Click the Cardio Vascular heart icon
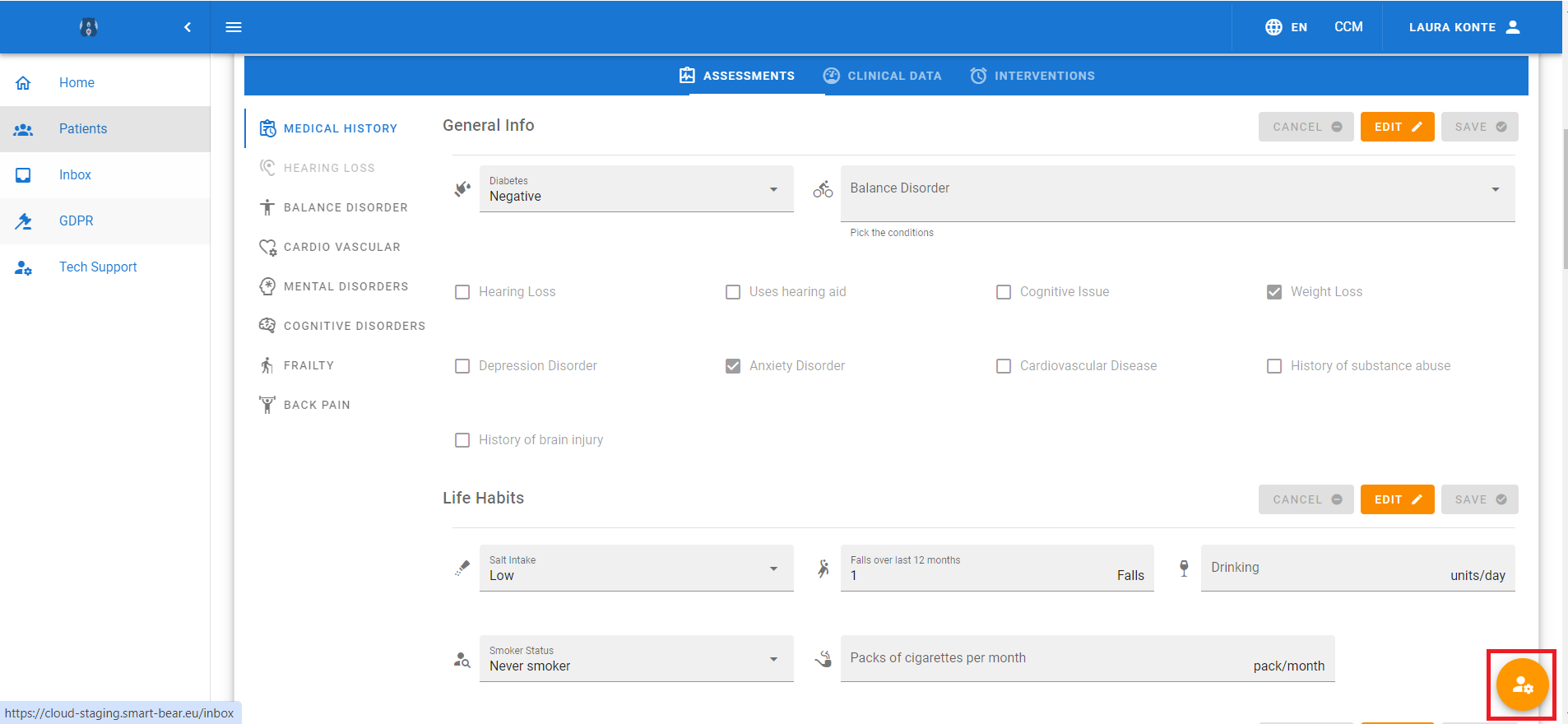 pos(267,247)
